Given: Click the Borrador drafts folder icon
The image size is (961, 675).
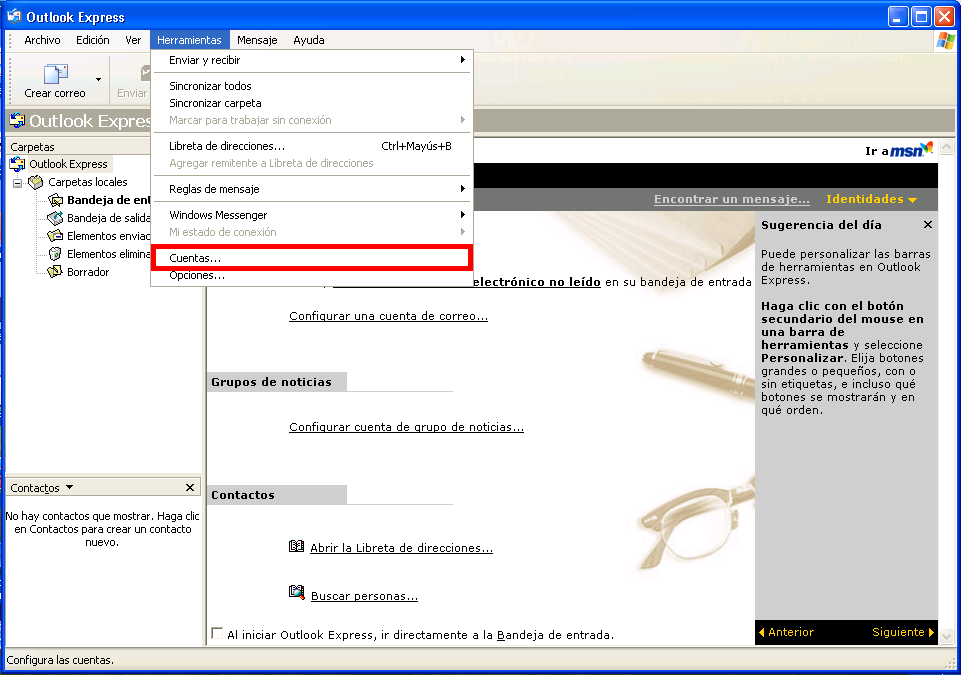Looking at the screenshot, I should point(55,272).
